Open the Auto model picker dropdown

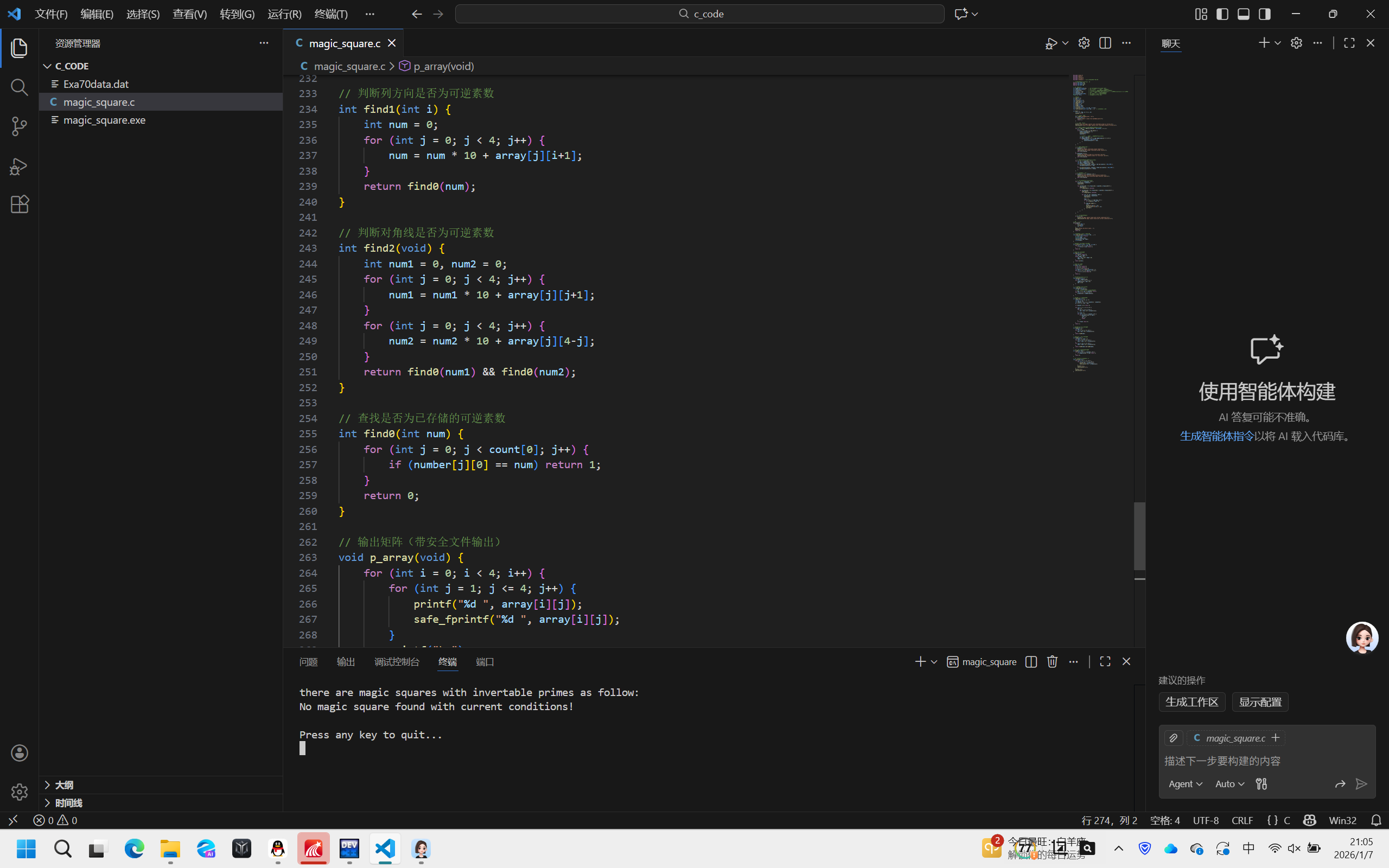coord(1229,784)
